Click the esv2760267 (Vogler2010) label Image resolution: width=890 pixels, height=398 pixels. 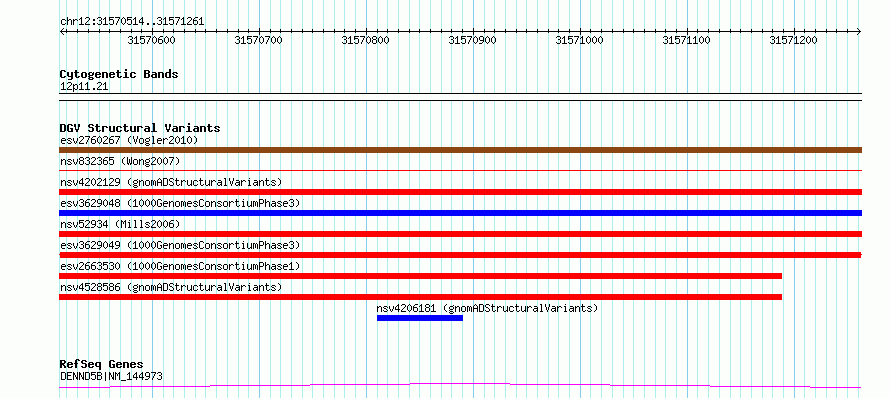(129, 140)
